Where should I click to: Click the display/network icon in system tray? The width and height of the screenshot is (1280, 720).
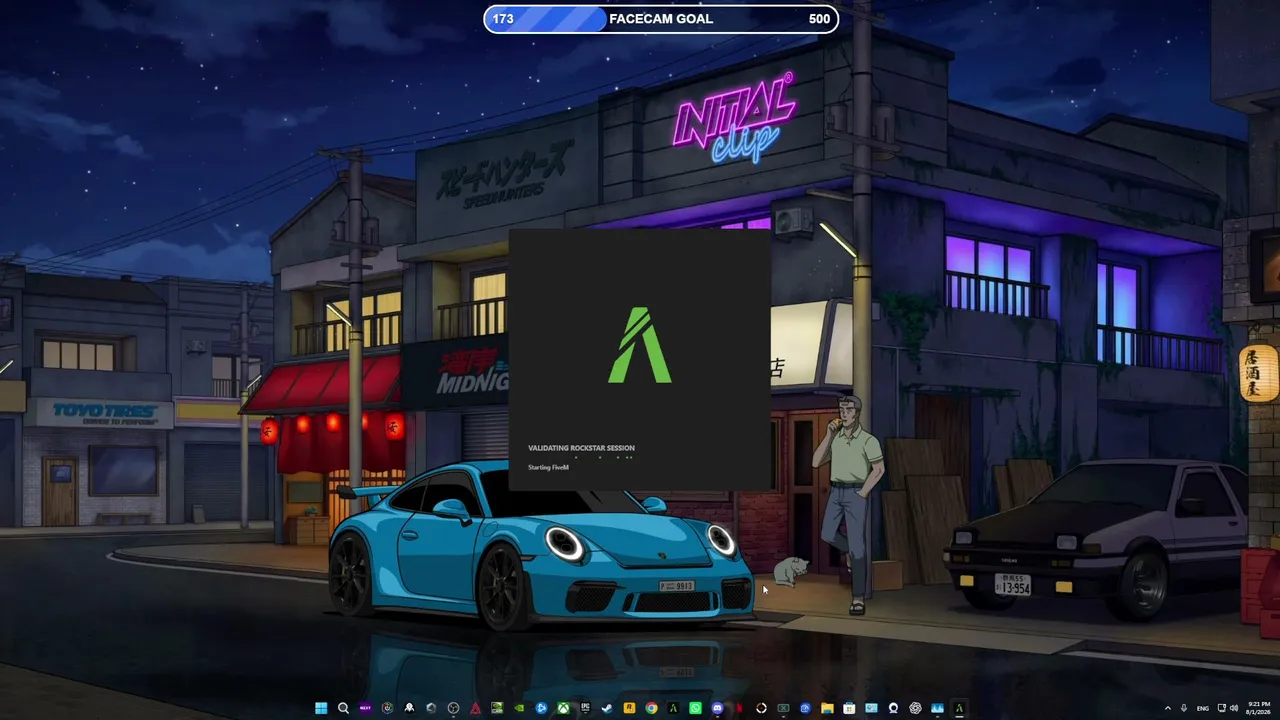(1222, 708)
